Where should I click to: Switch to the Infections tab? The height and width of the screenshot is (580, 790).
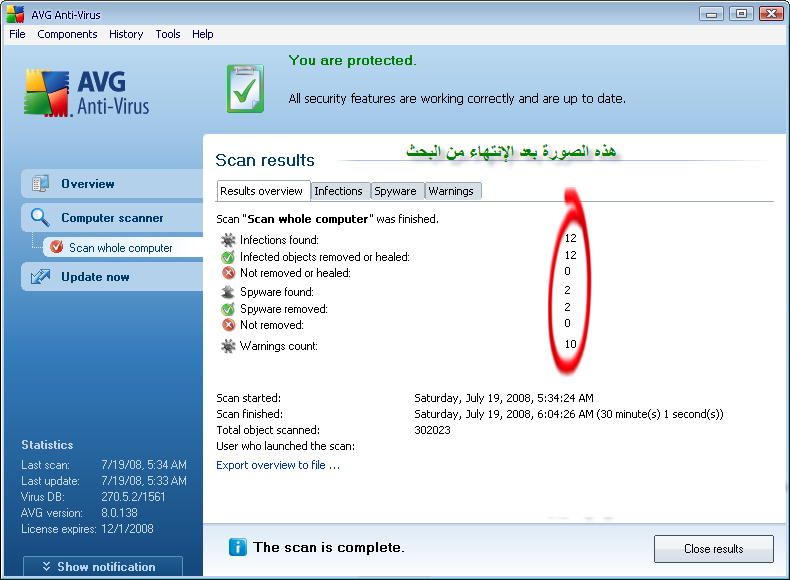(338, 191)
